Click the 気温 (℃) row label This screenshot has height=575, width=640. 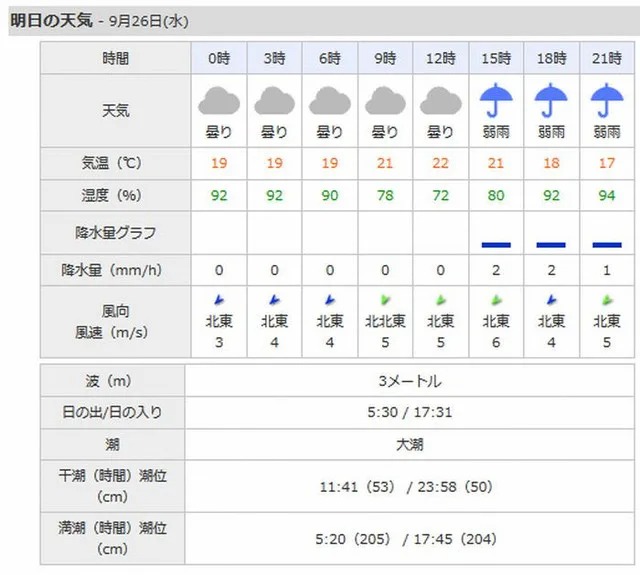[111, 163]
